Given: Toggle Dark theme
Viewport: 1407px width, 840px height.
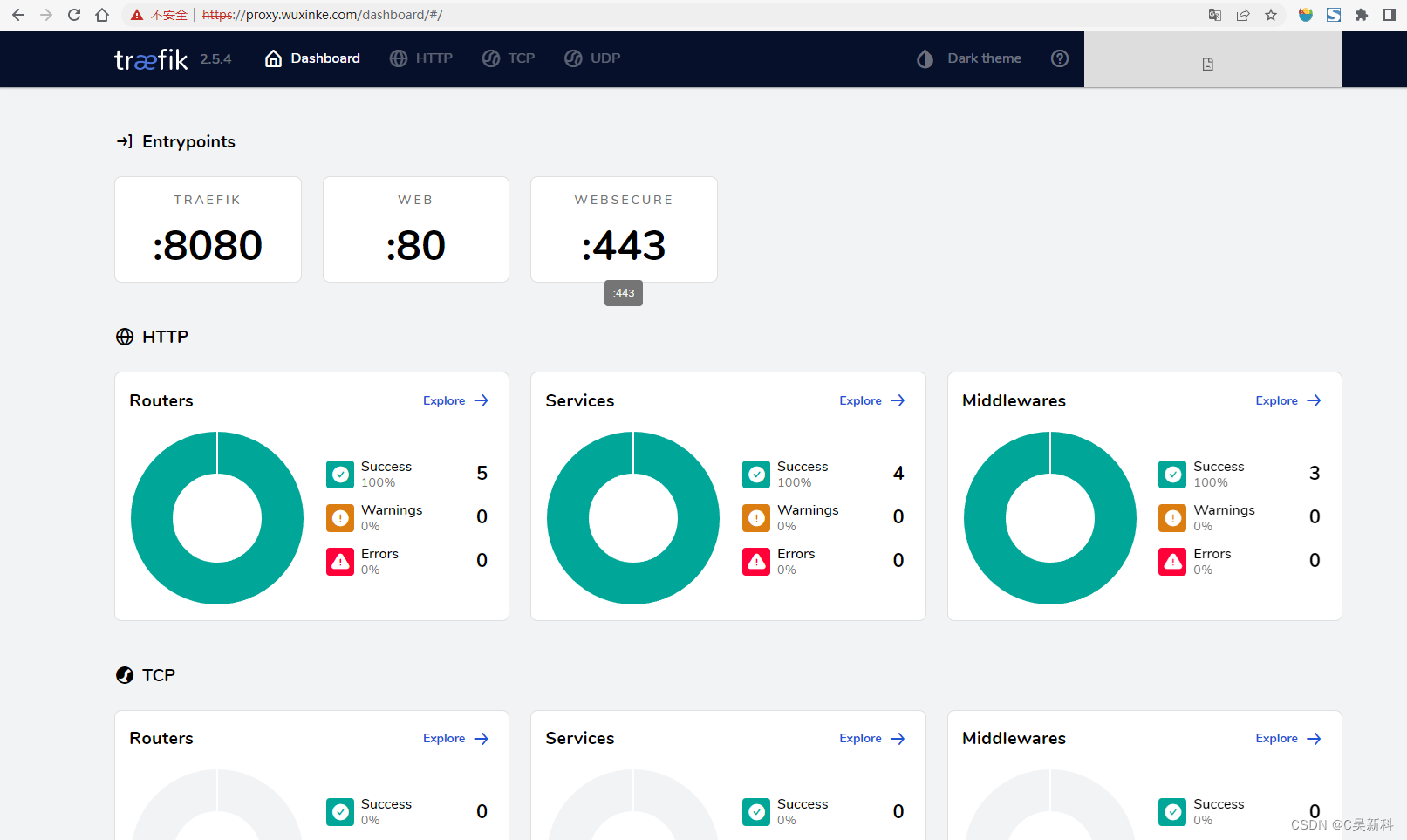Looking at the screenshot, I should 969,58.
